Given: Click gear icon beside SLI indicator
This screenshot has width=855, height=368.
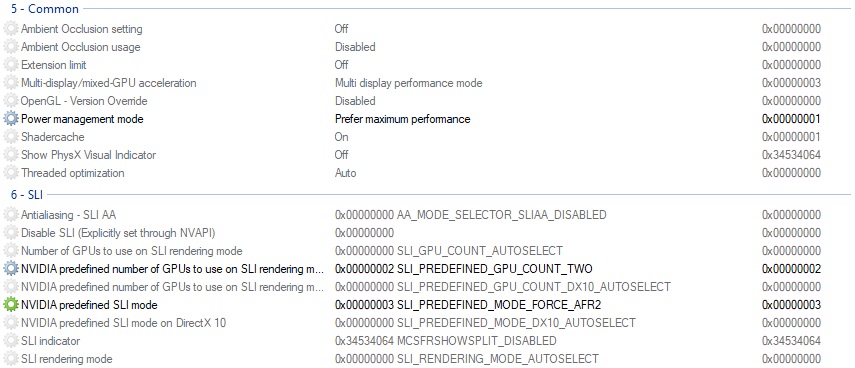Looking at the screenshot, I should (11, 341).
